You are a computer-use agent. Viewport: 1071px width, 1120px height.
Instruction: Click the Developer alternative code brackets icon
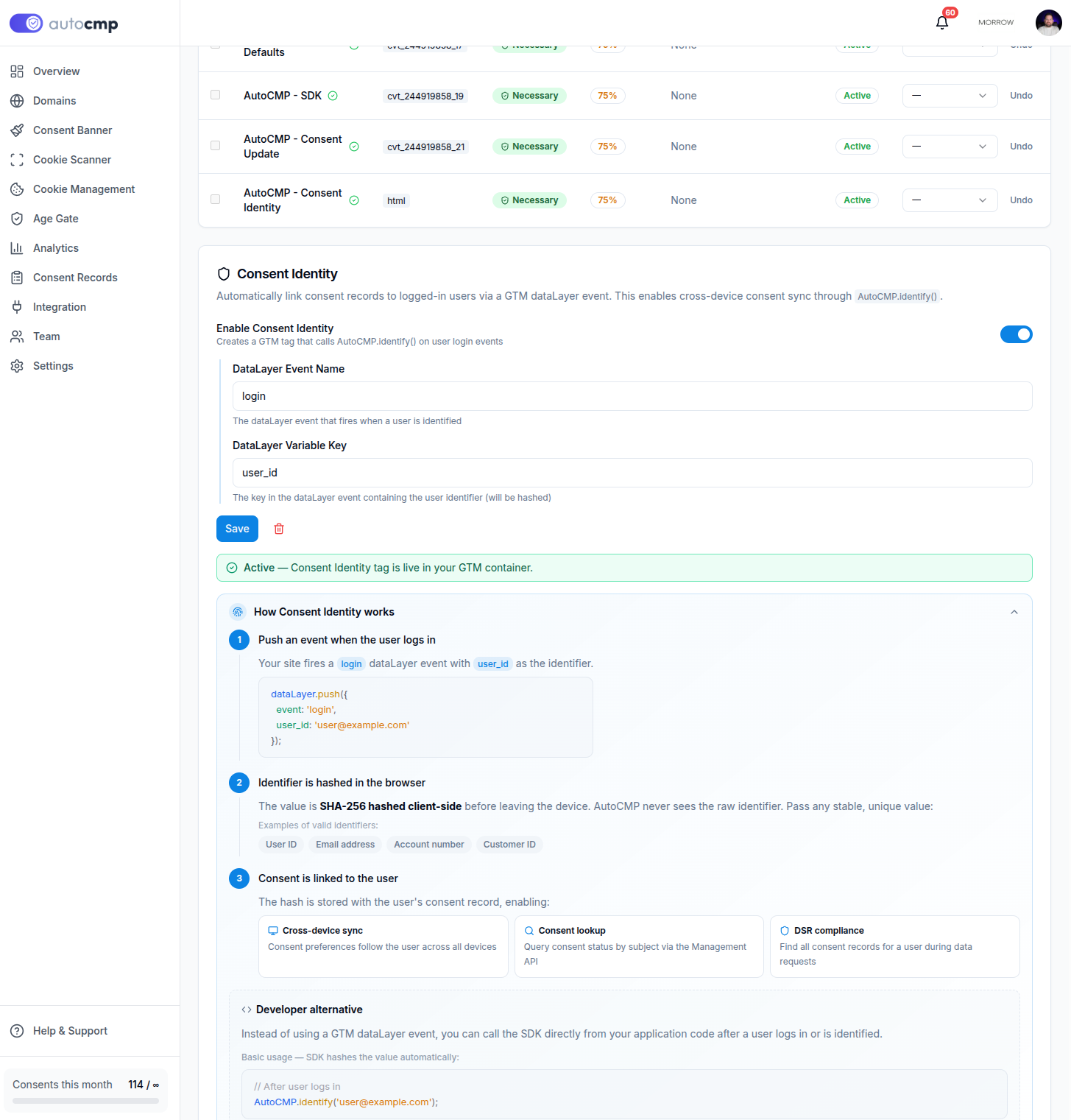(x=247, y=1010)
